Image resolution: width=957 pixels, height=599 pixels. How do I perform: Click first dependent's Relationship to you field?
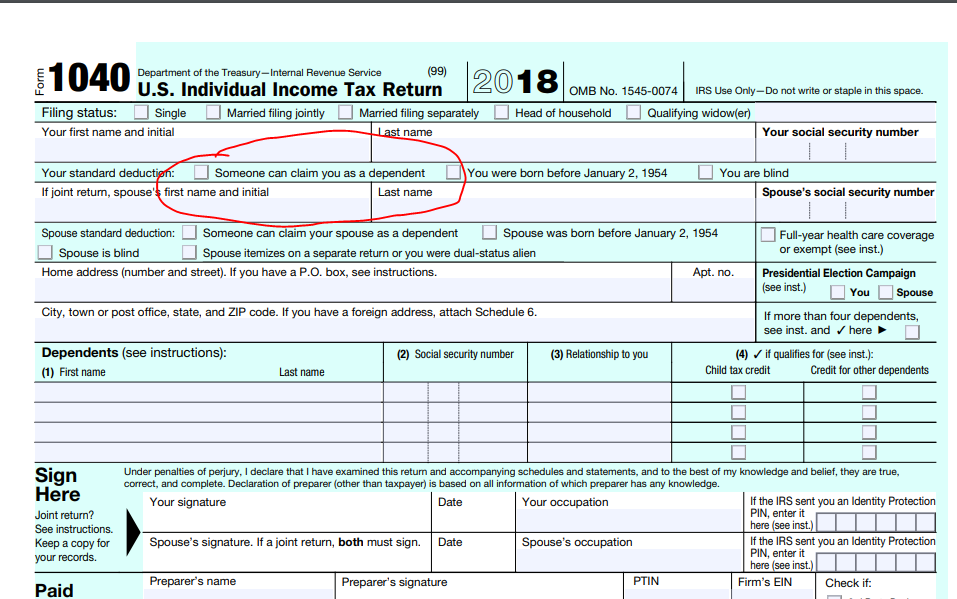click(599, 392)
